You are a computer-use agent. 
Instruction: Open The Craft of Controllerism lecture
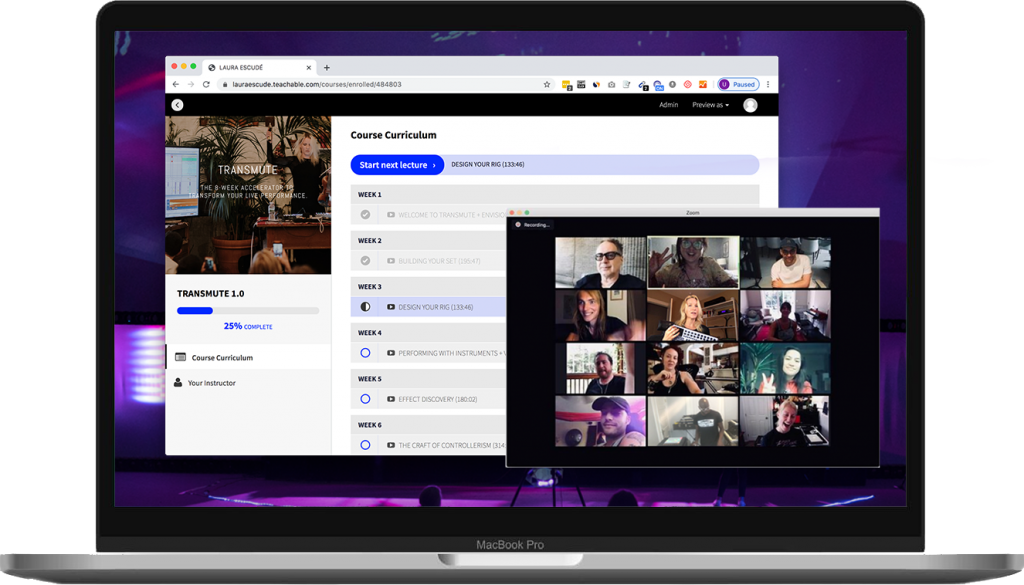coord(452,445)
